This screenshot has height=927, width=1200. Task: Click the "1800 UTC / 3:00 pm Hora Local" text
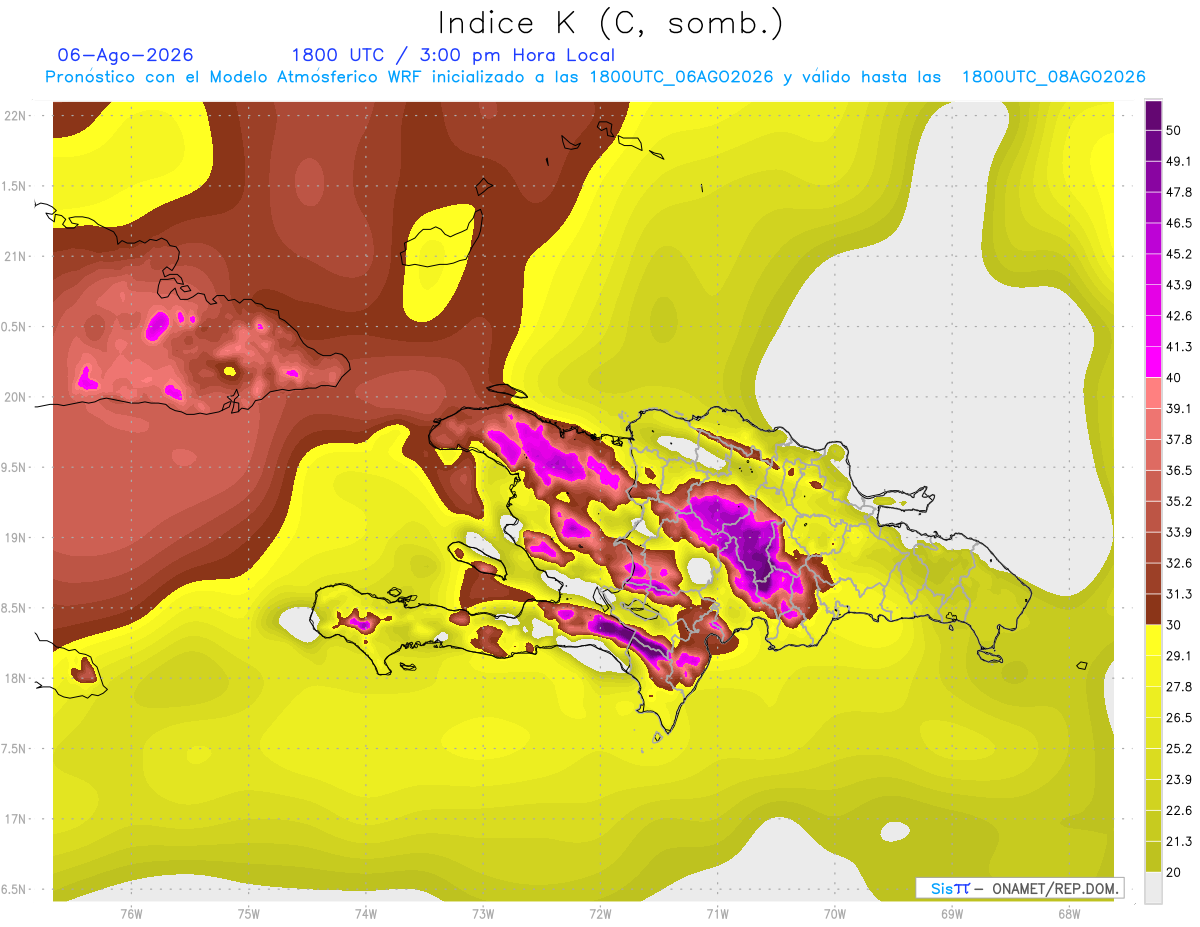pyautogui.click(x=453, y=55)
